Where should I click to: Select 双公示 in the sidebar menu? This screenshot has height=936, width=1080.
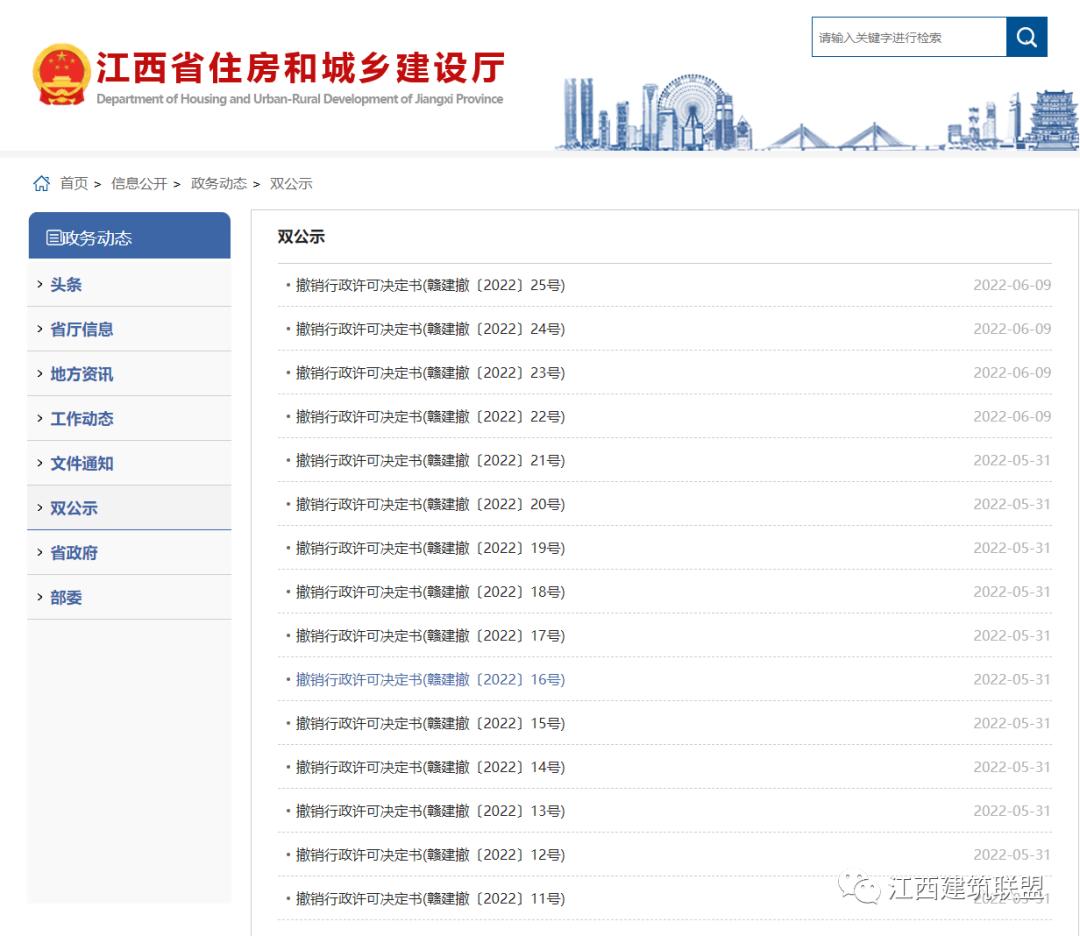[x=72, y=507]
